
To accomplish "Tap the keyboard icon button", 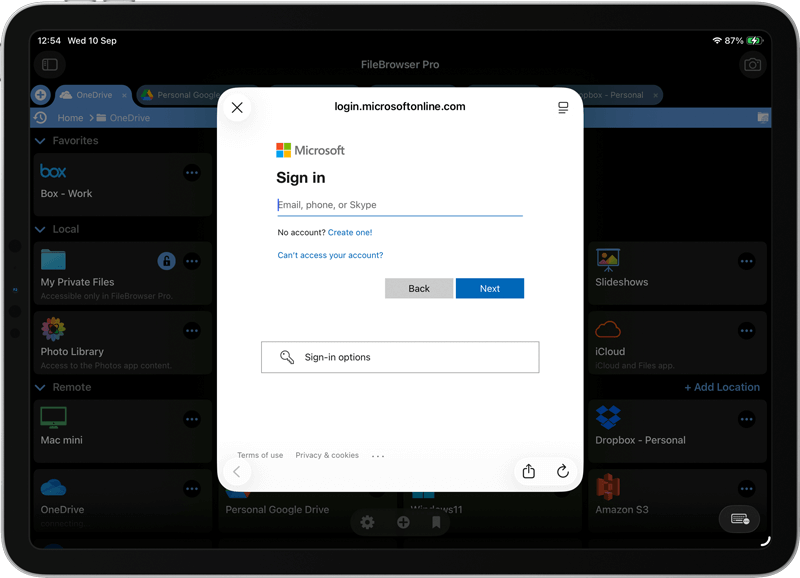I will point(740,518).
